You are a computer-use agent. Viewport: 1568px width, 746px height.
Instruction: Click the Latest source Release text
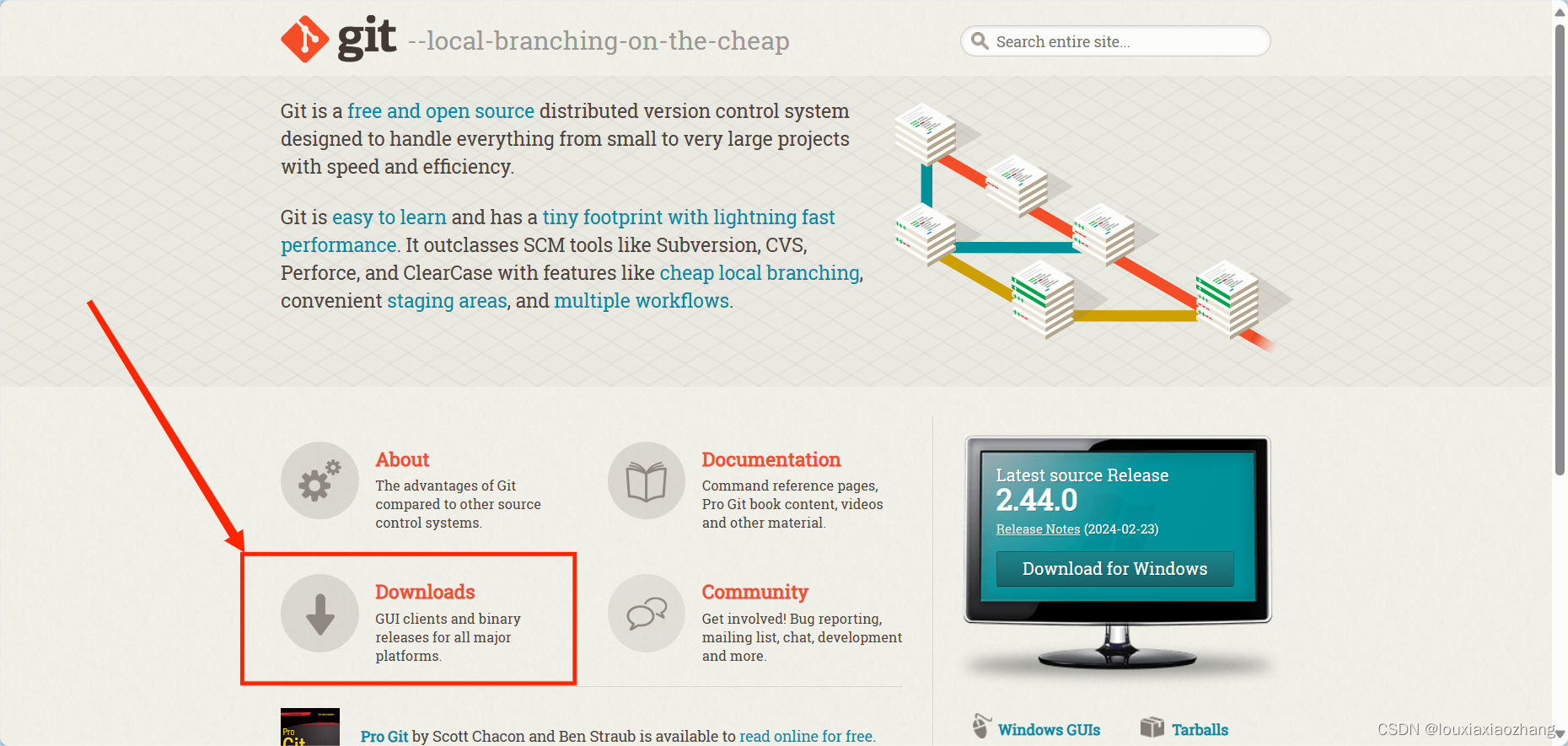pyautogui.click(x=1082, y=475)
